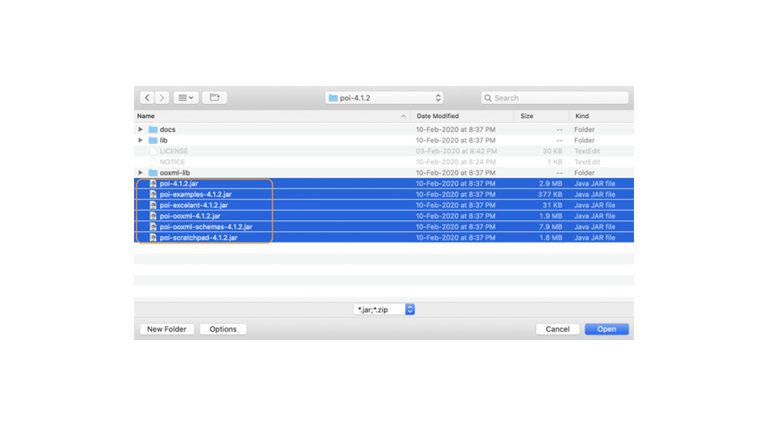
Task: Sort by the Name column header
Action: [x=270, y=117]
